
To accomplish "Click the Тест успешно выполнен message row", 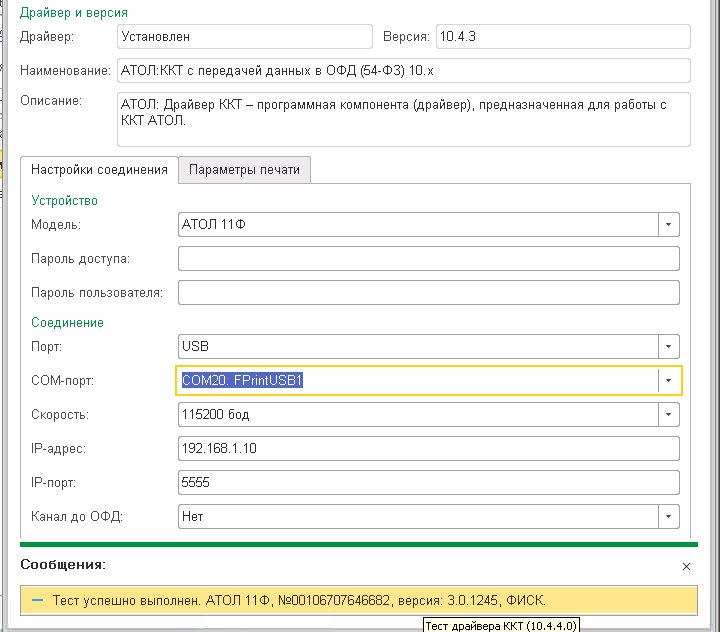I will pos(359,600).
